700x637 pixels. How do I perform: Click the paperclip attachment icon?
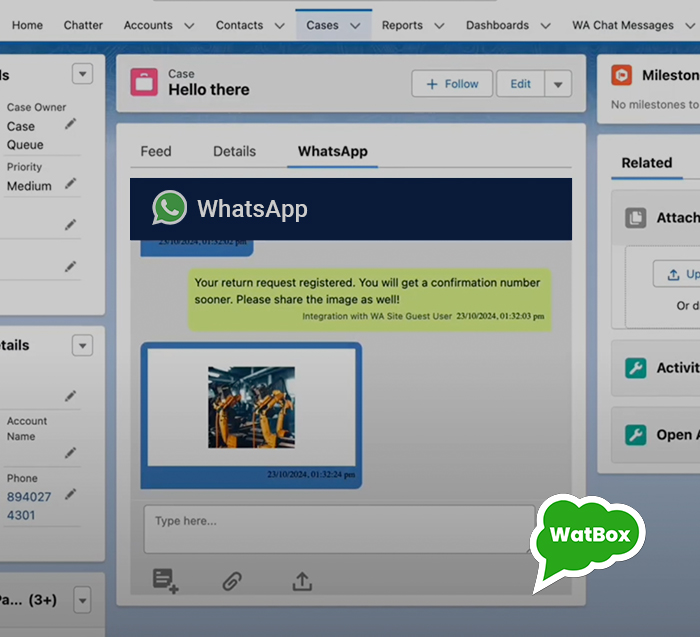(232, 581)
